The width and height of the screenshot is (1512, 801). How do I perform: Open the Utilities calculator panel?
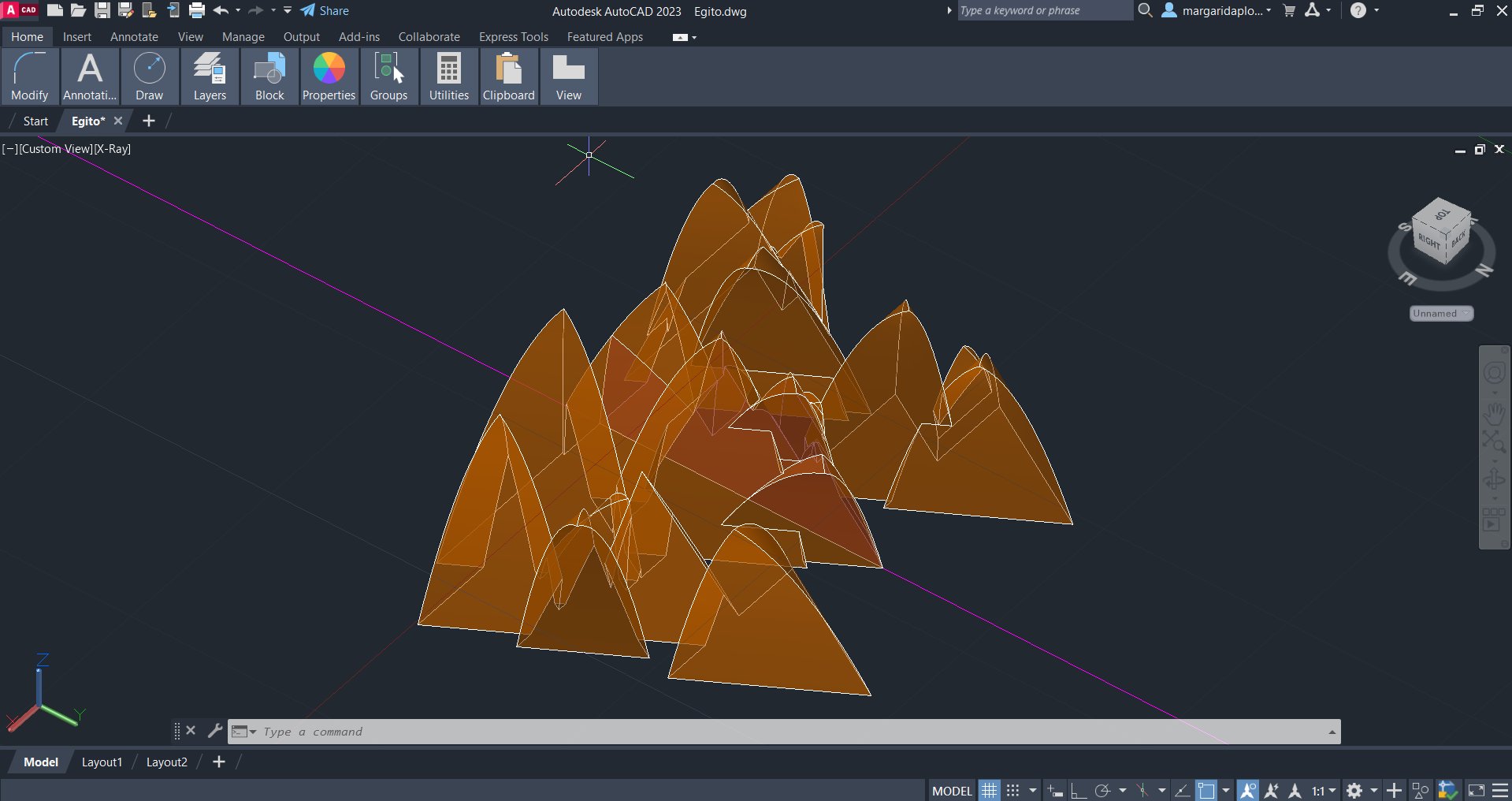tap(448, 76)
